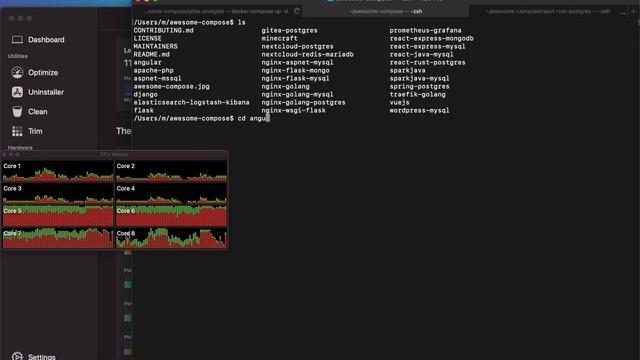
Task: Click 'CONTRIBUTING.md' in terminal listing
Action: (163, 30)
